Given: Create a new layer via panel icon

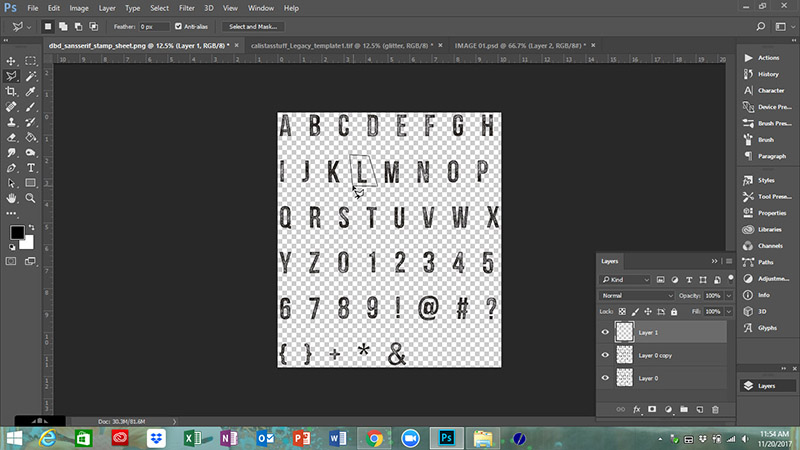Looking at the screenshot, I should [x=700, y=409].
